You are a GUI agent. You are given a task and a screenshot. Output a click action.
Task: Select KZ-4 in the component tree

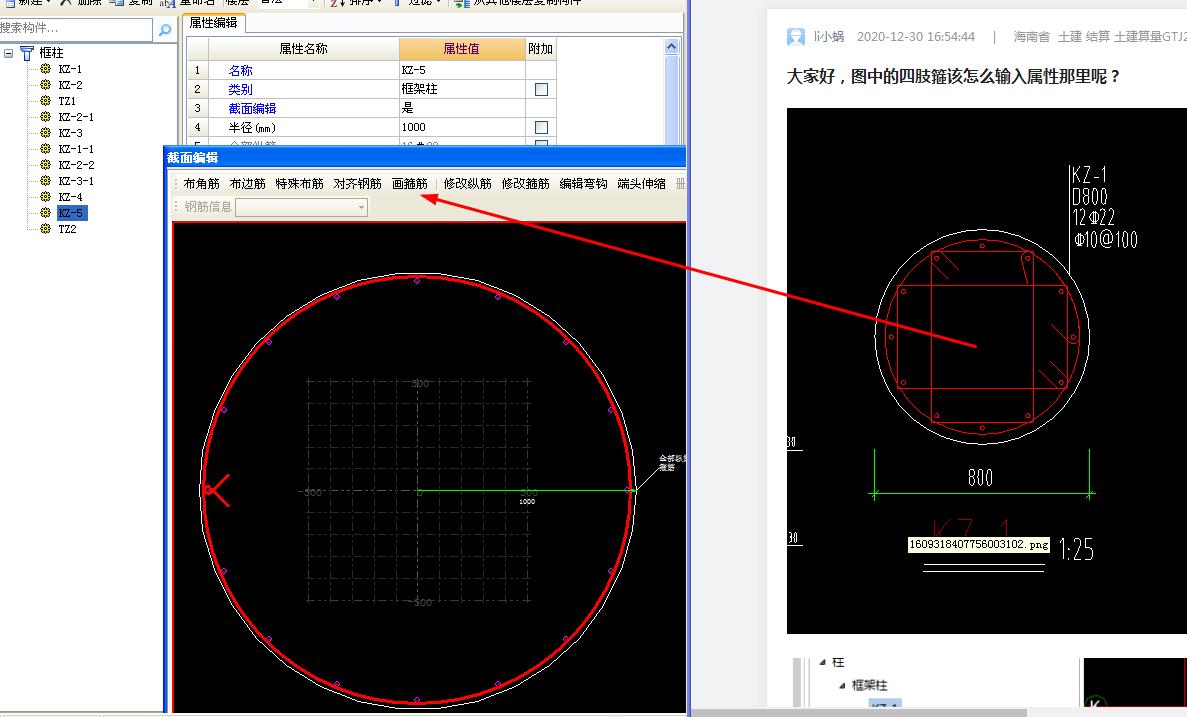pos(70,197)
